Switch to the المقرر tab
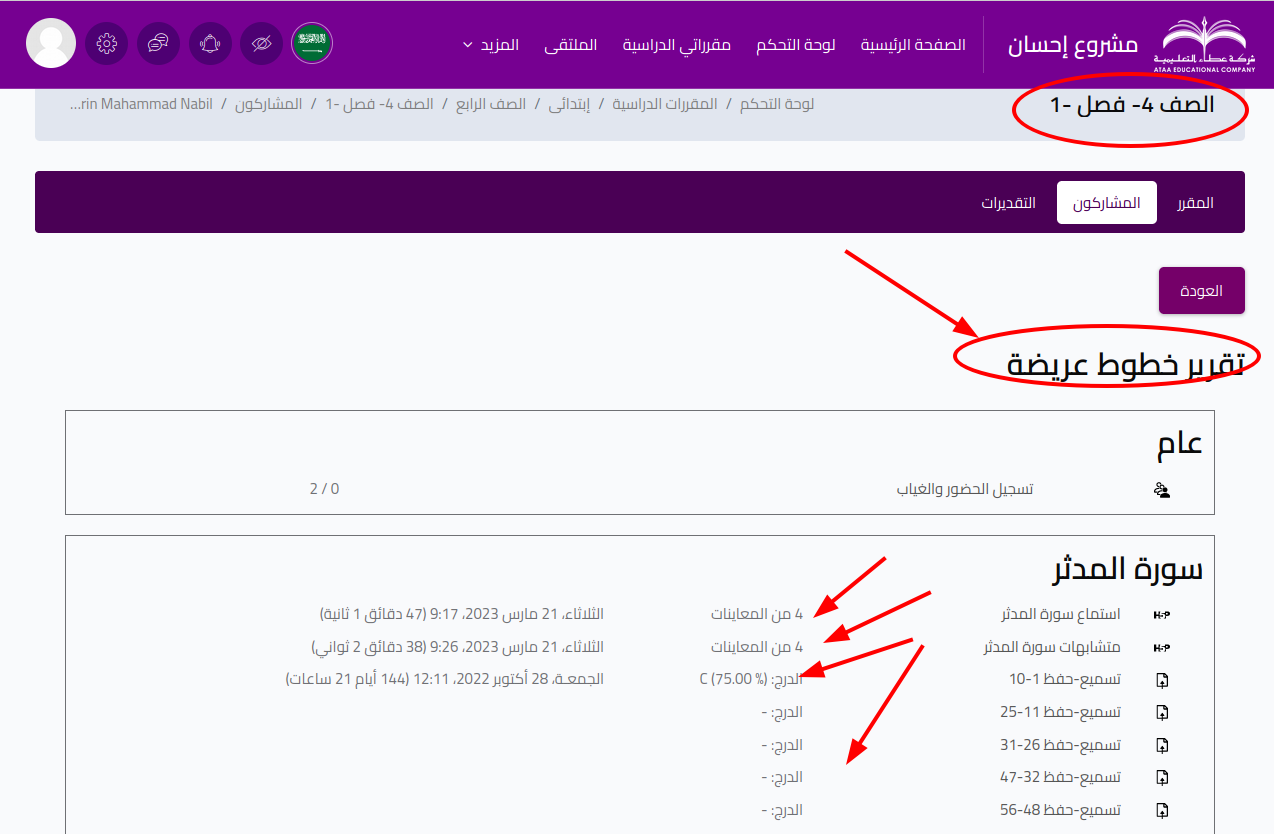This screenshot has width=1274, height=834. click(1195, 203)
